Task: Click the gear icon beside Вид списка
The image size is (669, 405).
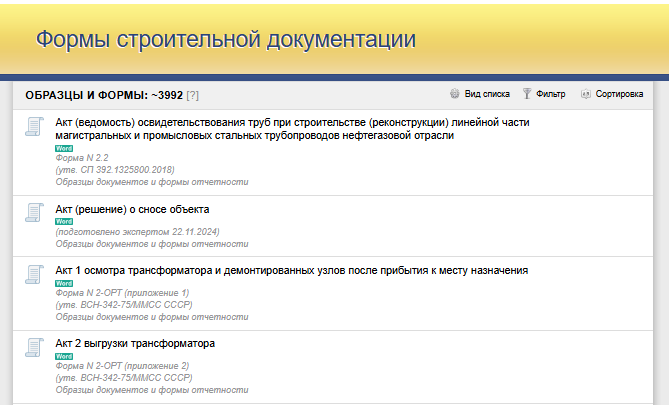Action: 454,94
